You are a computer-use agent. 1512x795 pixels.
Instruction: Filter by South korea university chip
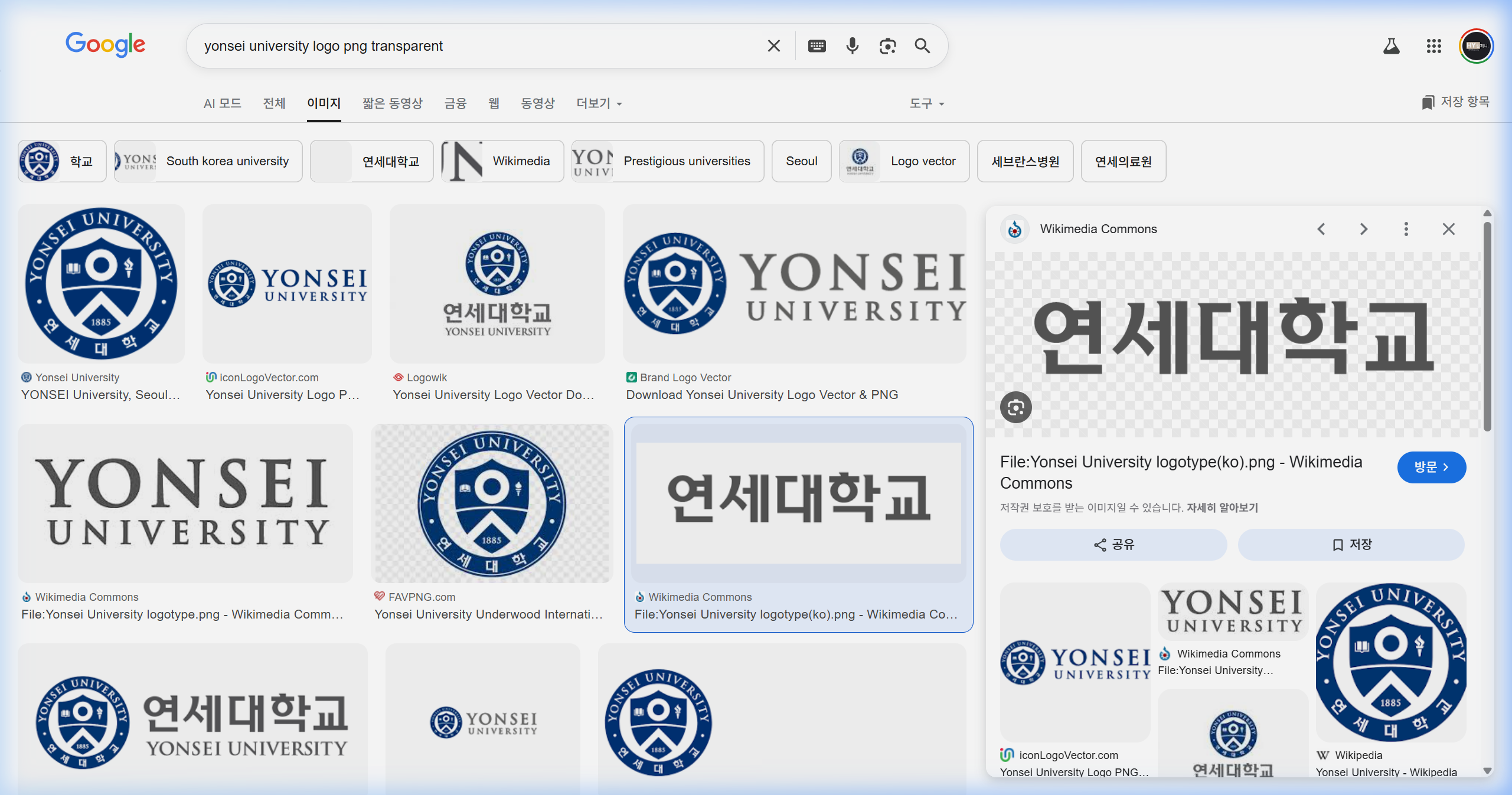pos(208,161)
